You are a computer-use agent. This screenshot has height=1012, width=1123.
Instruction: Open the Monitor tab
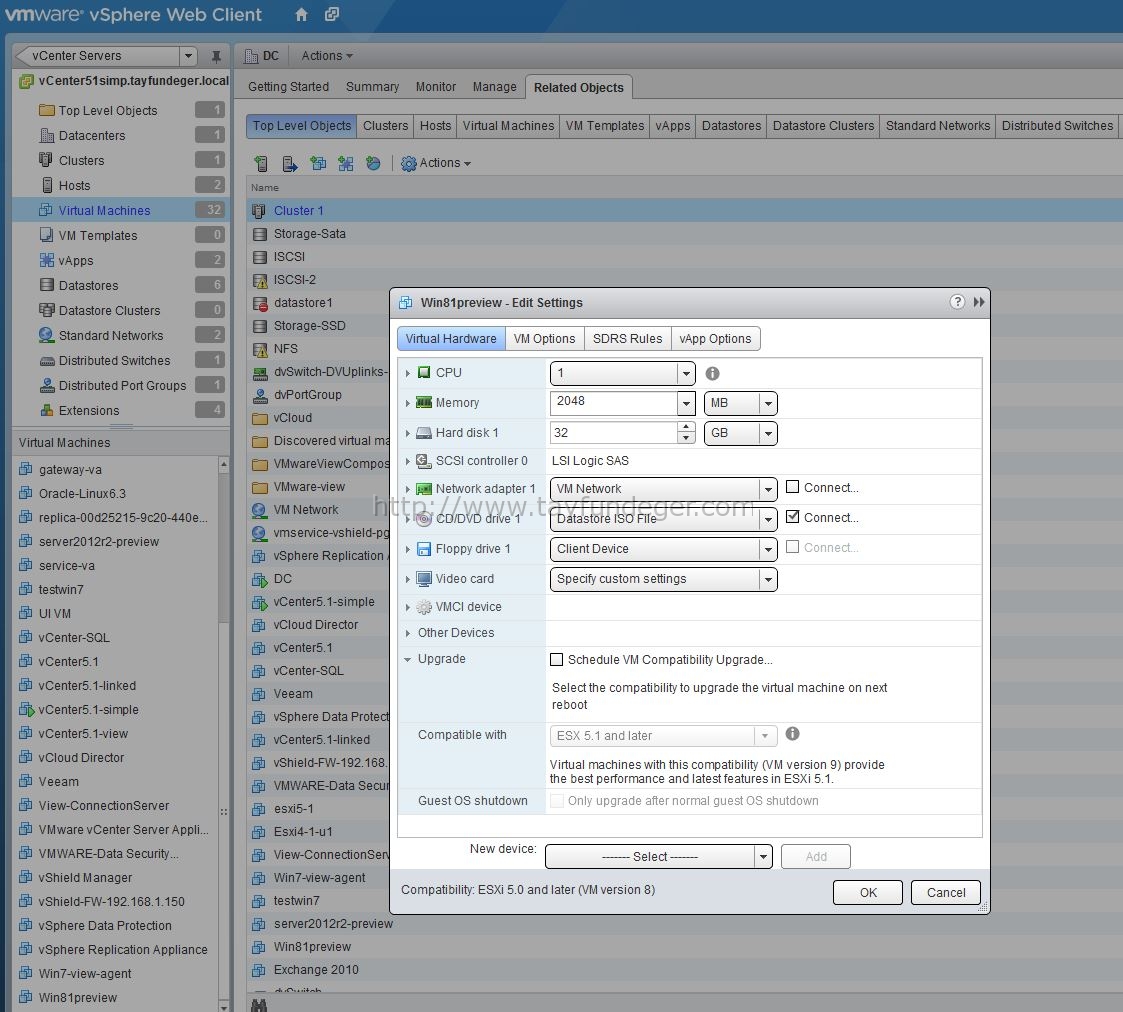tap(435, 87)
